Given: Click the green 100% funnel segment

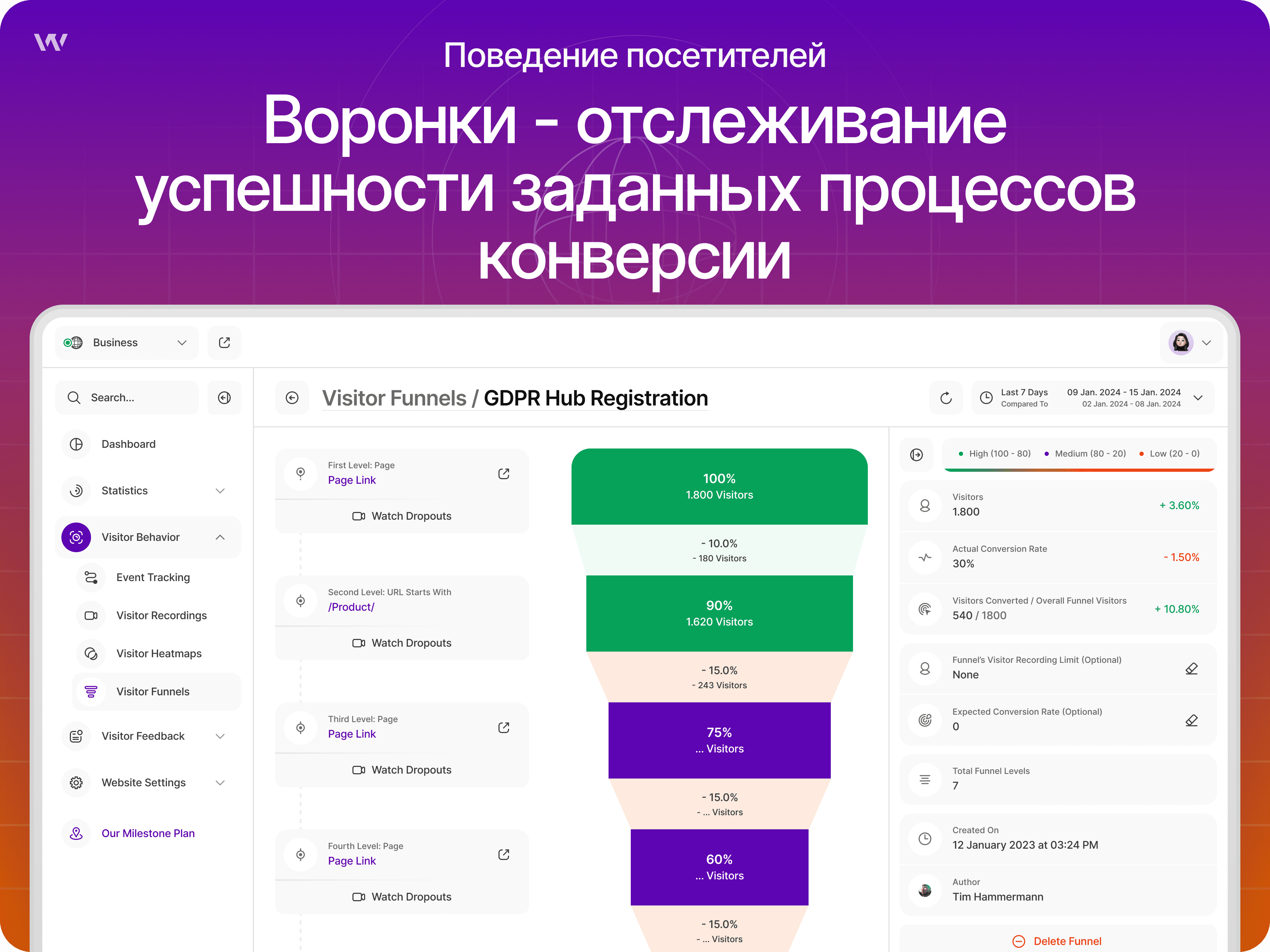Looking at the screenshot, I should (719, 486).
